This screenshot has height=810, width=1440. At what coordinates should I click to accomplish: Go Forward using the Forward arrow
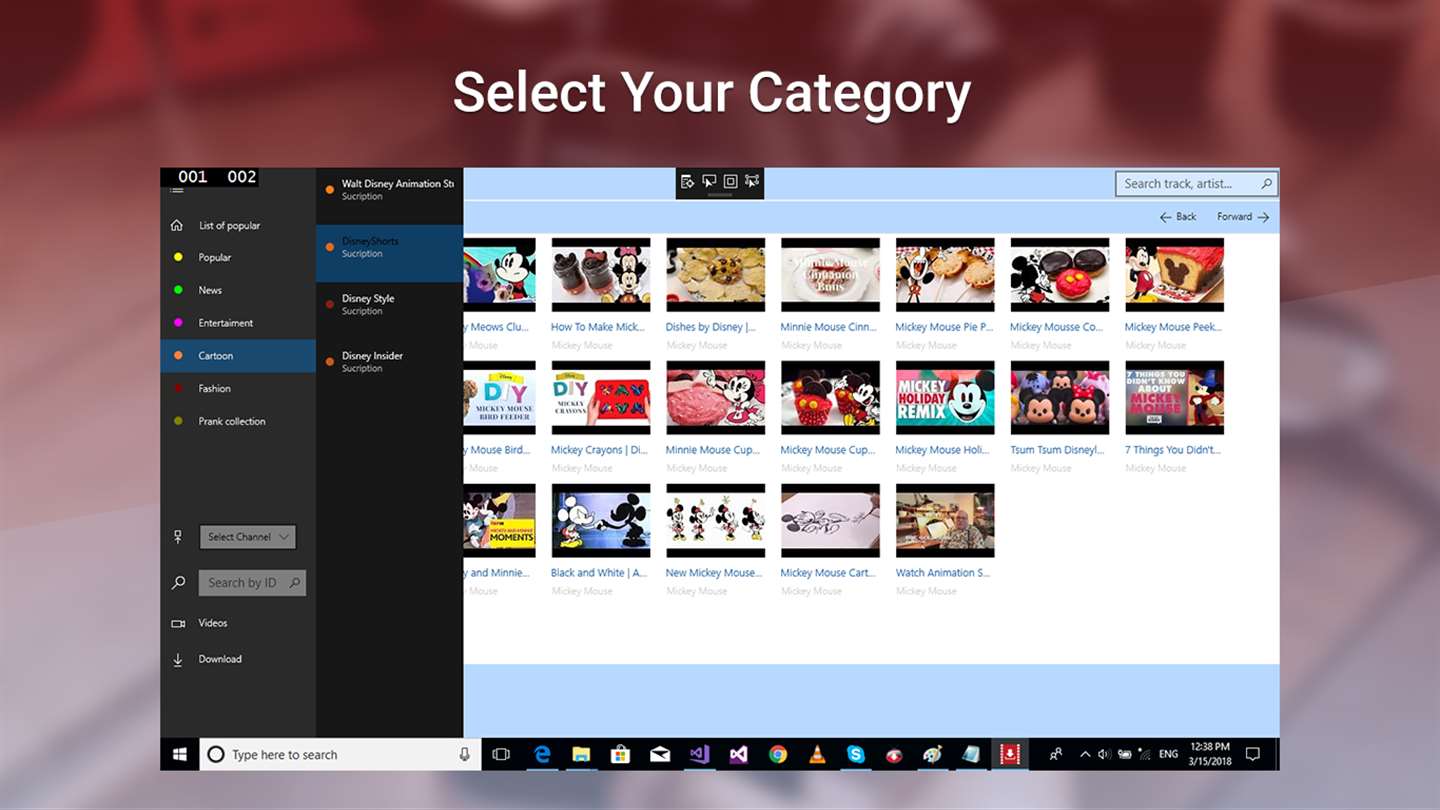(1243, 217)
